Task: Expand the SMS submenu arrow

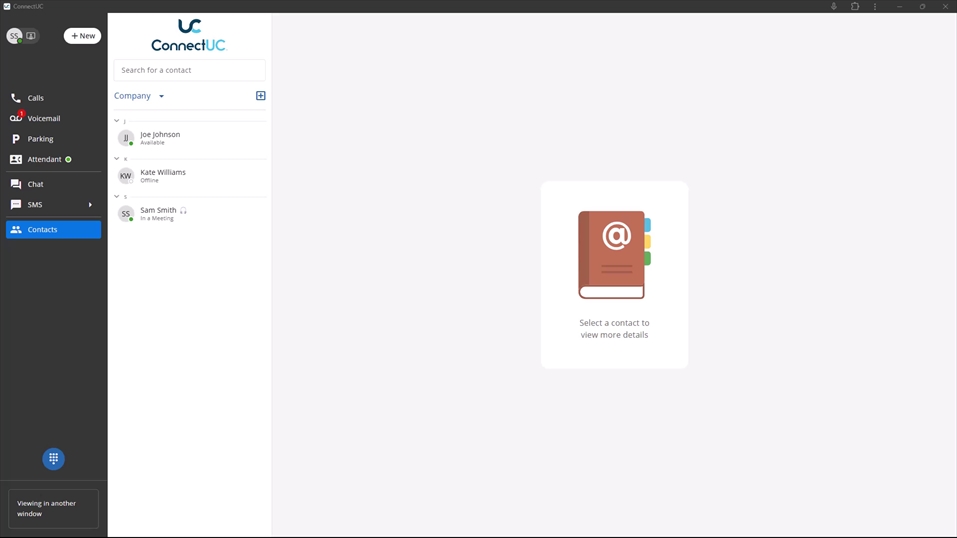Action: pos(90,205)
